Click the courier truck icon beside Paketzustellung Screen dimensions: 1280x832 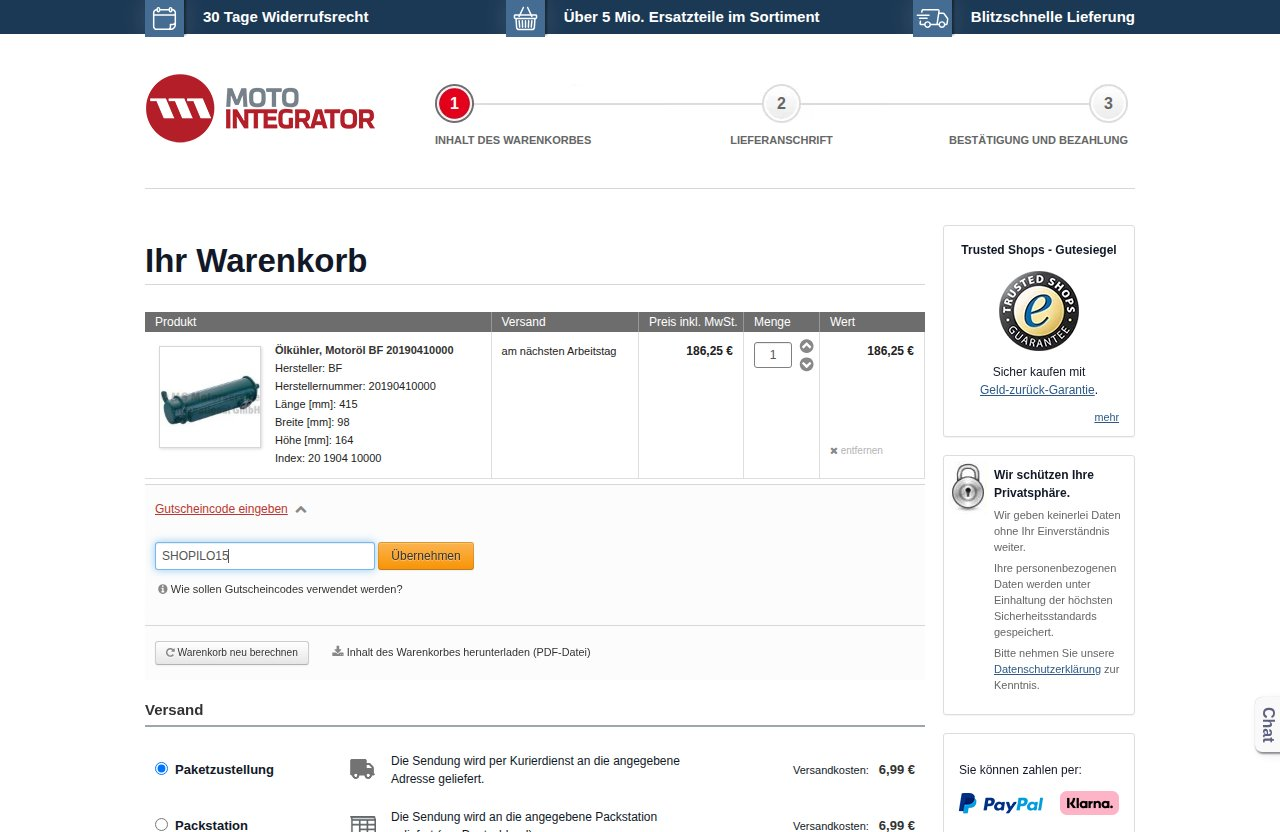(362, 769)
